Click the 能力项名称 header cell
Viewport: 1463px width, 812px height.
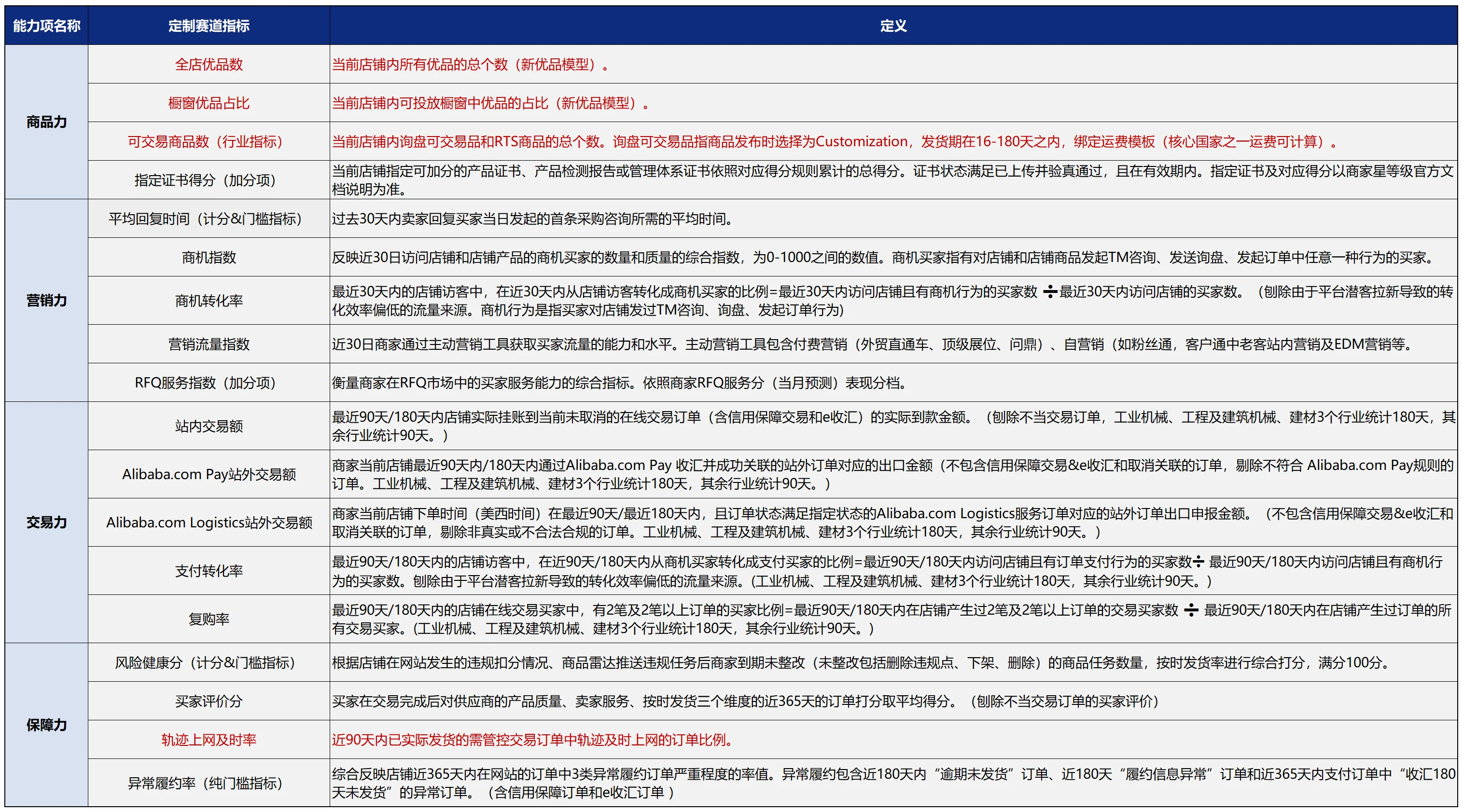46,26
